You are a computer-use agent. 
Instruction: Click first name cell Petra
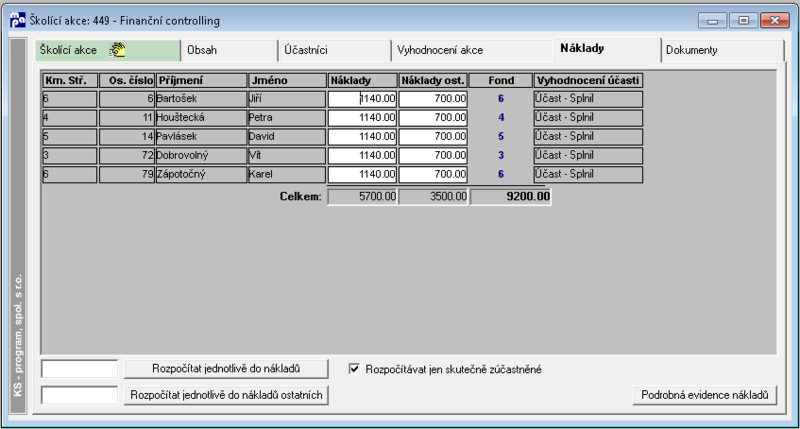[287, 118]
